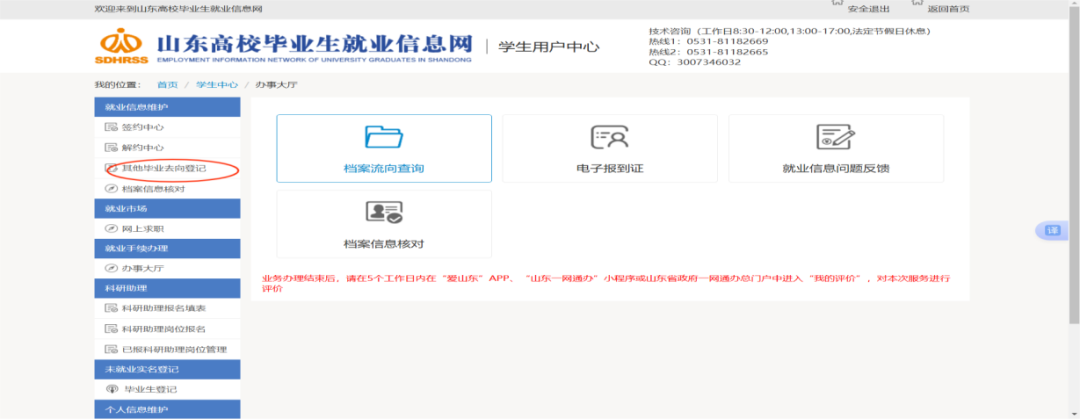This screenshot has width=1080, height=419.
Task: Open 档案信息核对 ID card icon tile
Action: (x=383, y=213)
